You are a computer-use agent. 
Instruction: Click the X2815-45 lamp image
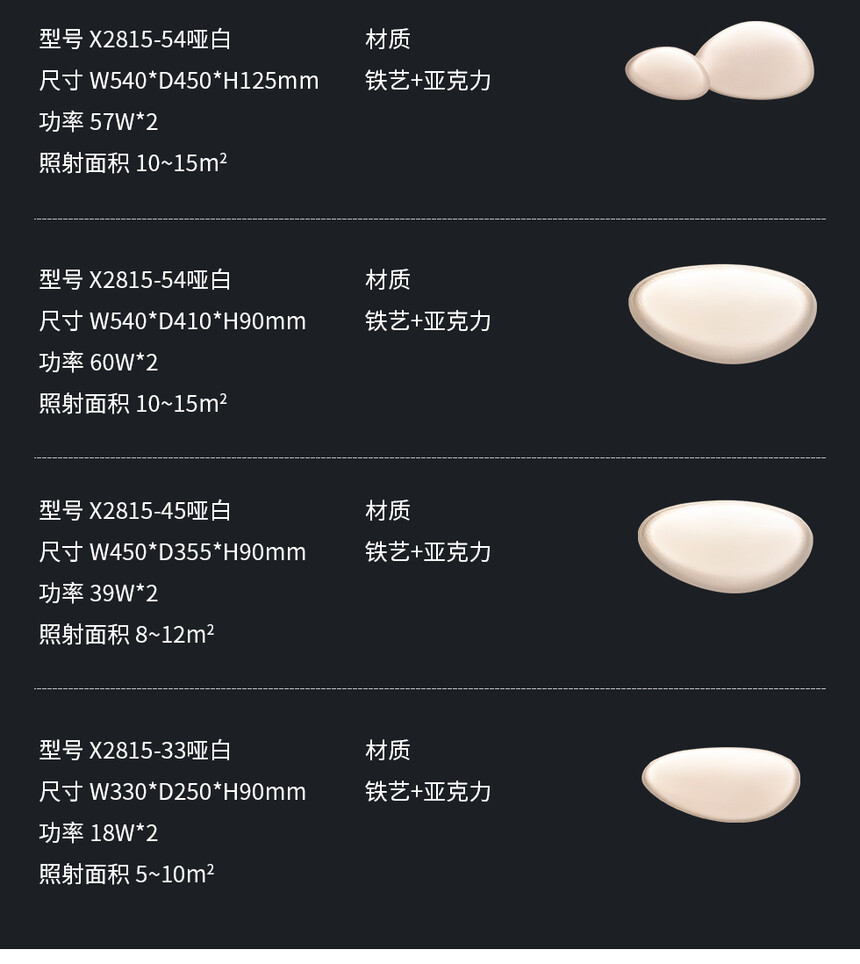point(725,546)
